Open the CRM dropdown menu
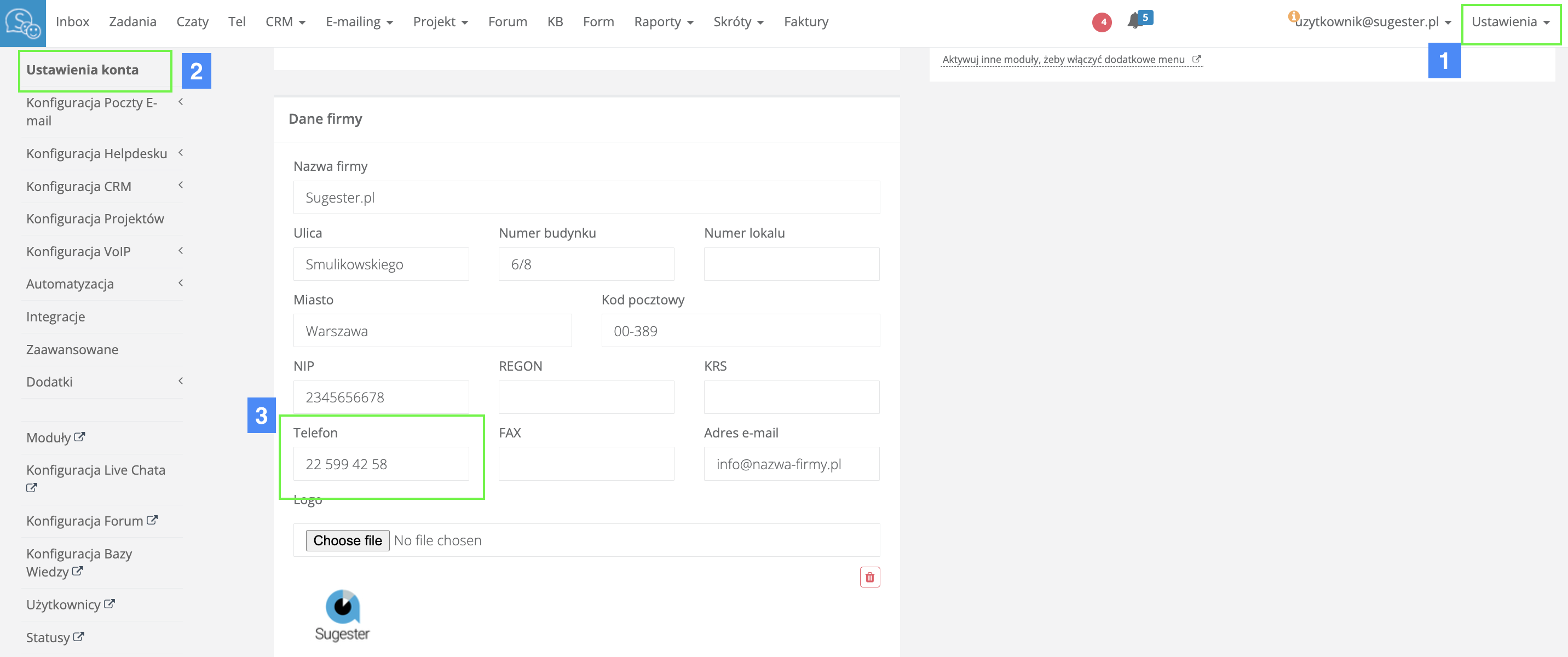This screenshot has height=657, width=1568. pyautogui.click(x=285, y=22)
